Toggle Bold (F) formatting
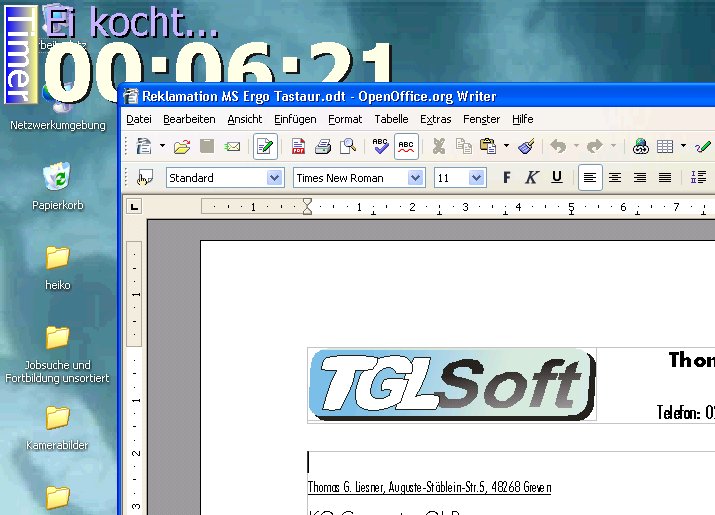 click(x=506, y=177)
